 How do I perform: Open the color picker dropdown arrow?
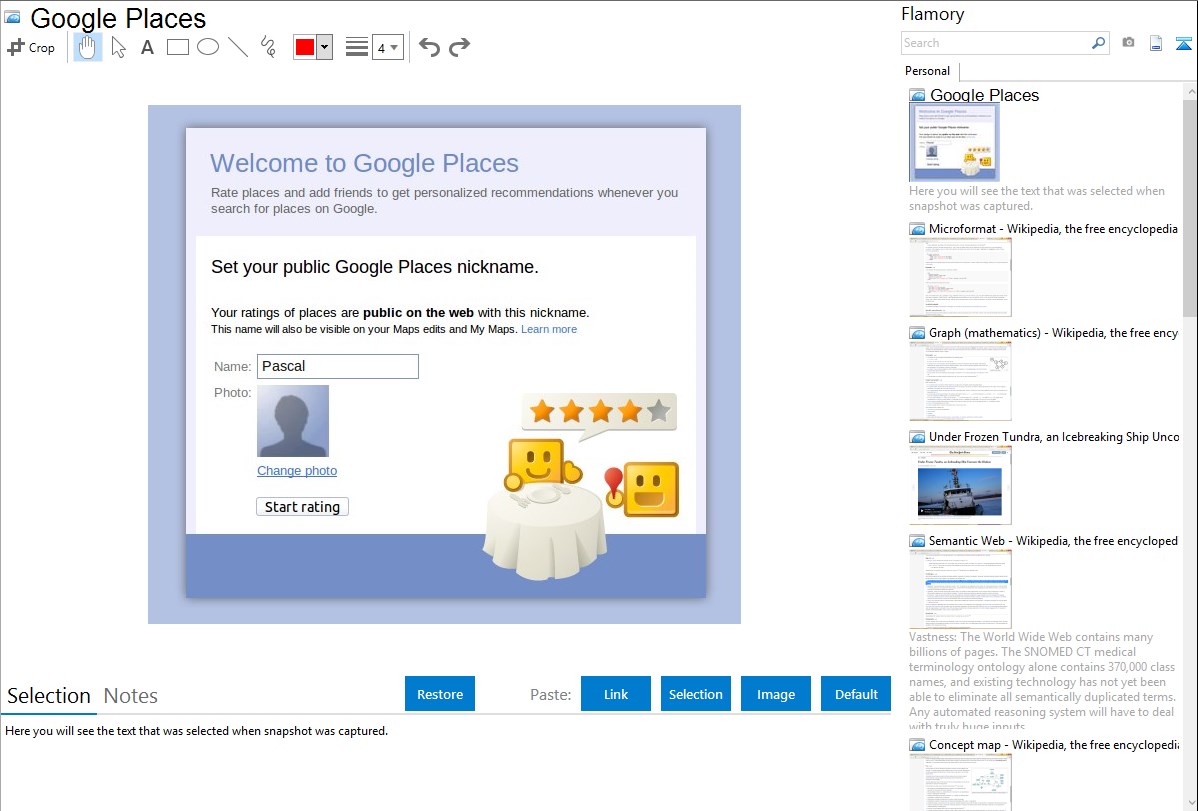[325, 47]
